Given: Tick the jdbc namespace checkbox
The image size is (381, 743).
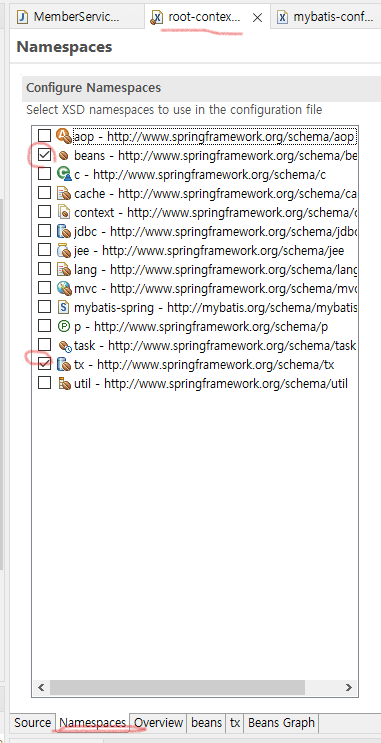Looking at the screenshot, I should (44, 231).
